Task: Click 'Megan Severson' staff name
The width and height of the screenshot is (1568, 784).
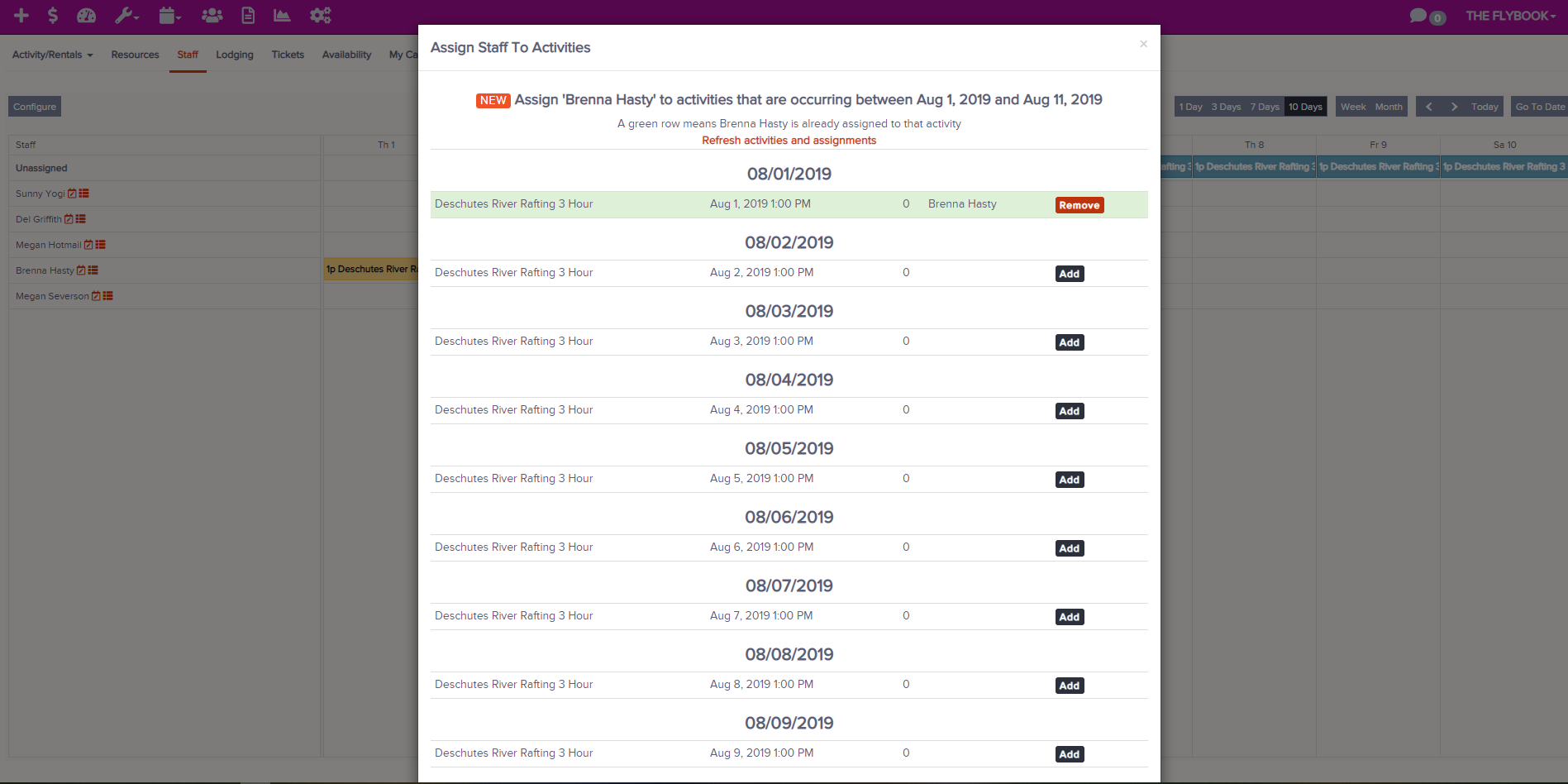Action: pos(52,296)
